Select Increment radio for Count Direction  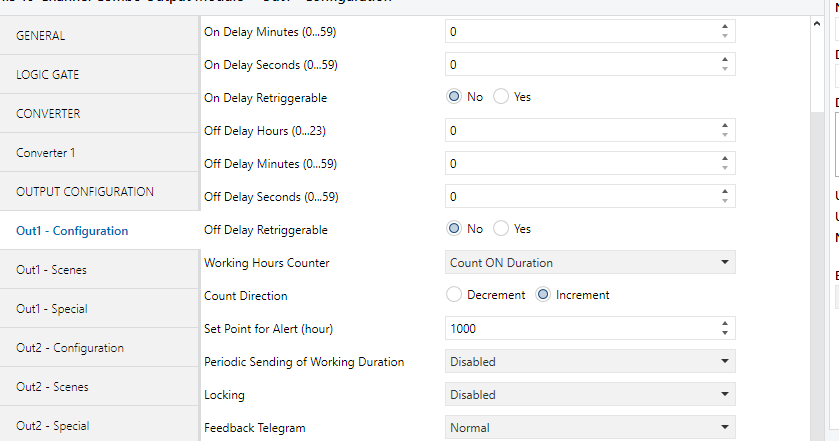click(x=542, y=295)
